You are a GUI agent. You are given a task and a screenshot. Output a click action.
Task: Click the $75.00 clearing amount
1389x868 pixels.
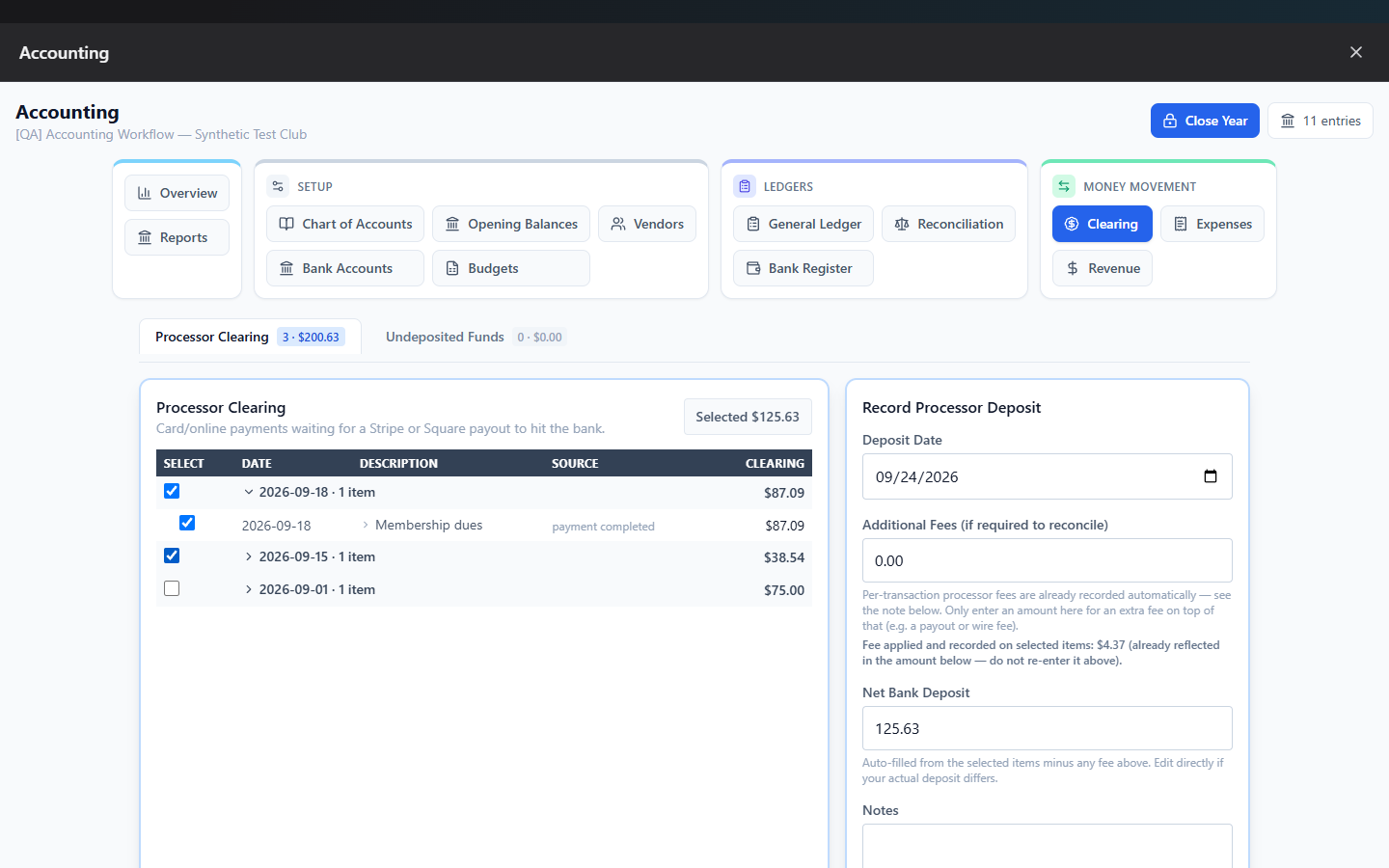click(x=784, y=590)
